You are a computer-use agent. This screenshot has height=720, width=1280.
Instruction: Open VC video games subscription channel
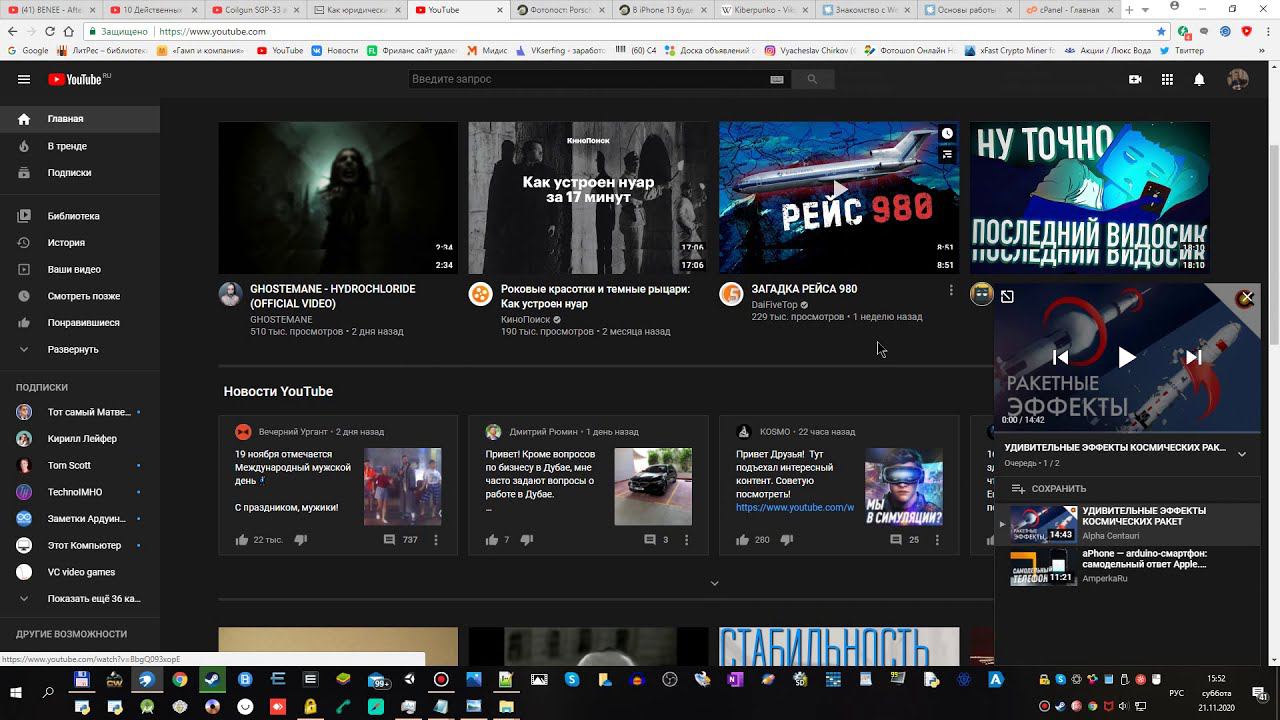tap(80, 572)
